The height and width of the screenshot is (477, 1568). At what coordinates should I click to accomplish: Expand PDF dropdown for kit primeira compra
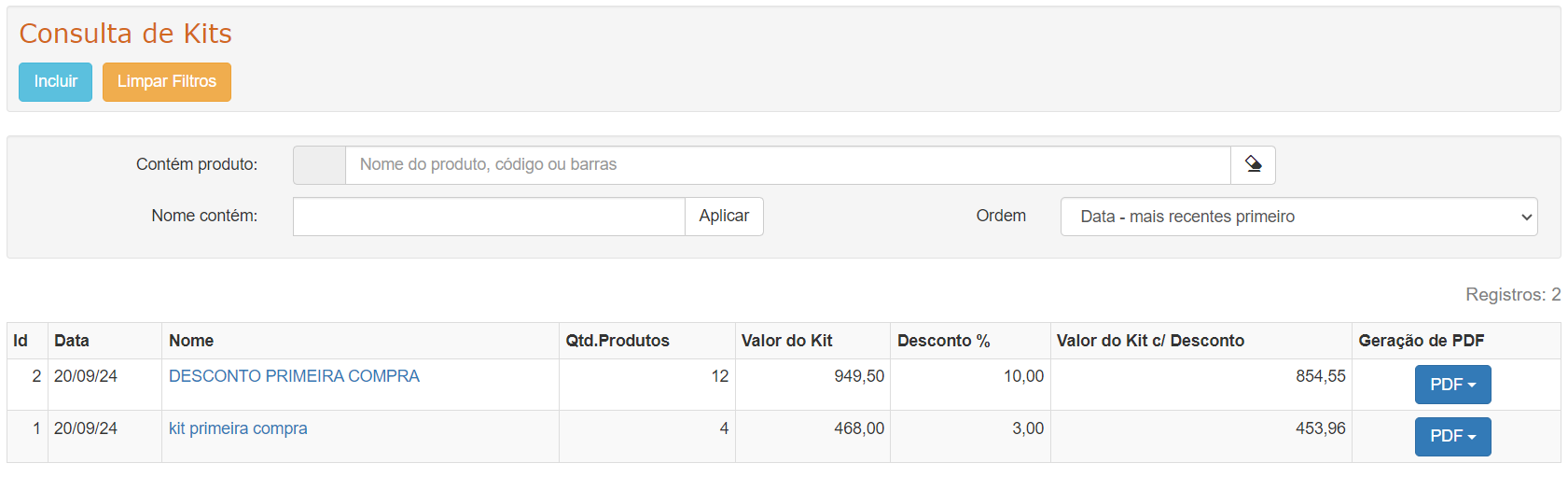coord(1452,437)
